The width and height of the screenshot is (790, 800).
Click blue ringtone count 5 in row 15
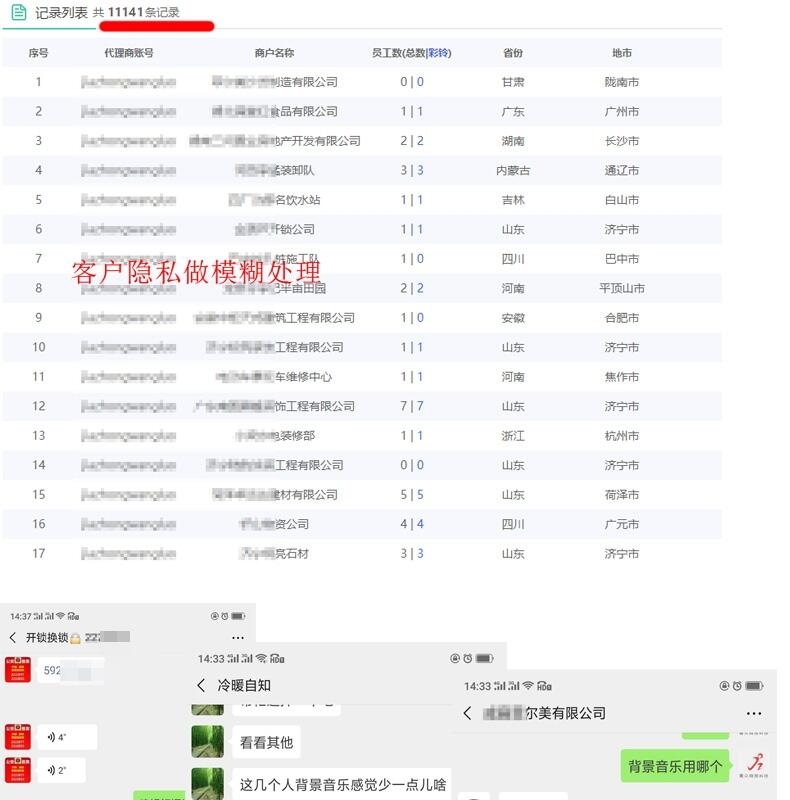420,494
